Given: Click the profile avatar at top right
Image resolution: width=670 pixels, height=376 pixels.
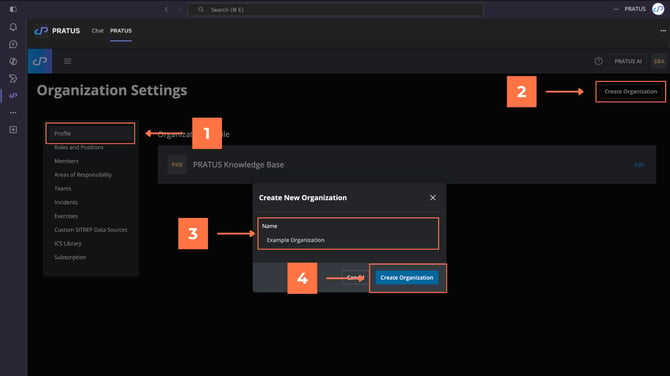Looking at the screenshot, I should (658, 9).
